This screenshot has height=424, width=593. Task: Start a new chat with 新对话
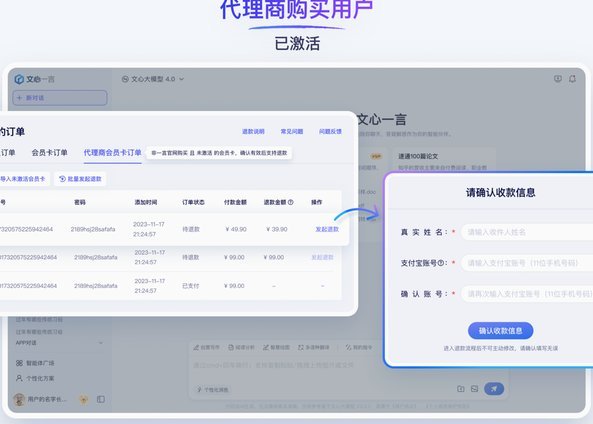(x=60, y=98)
